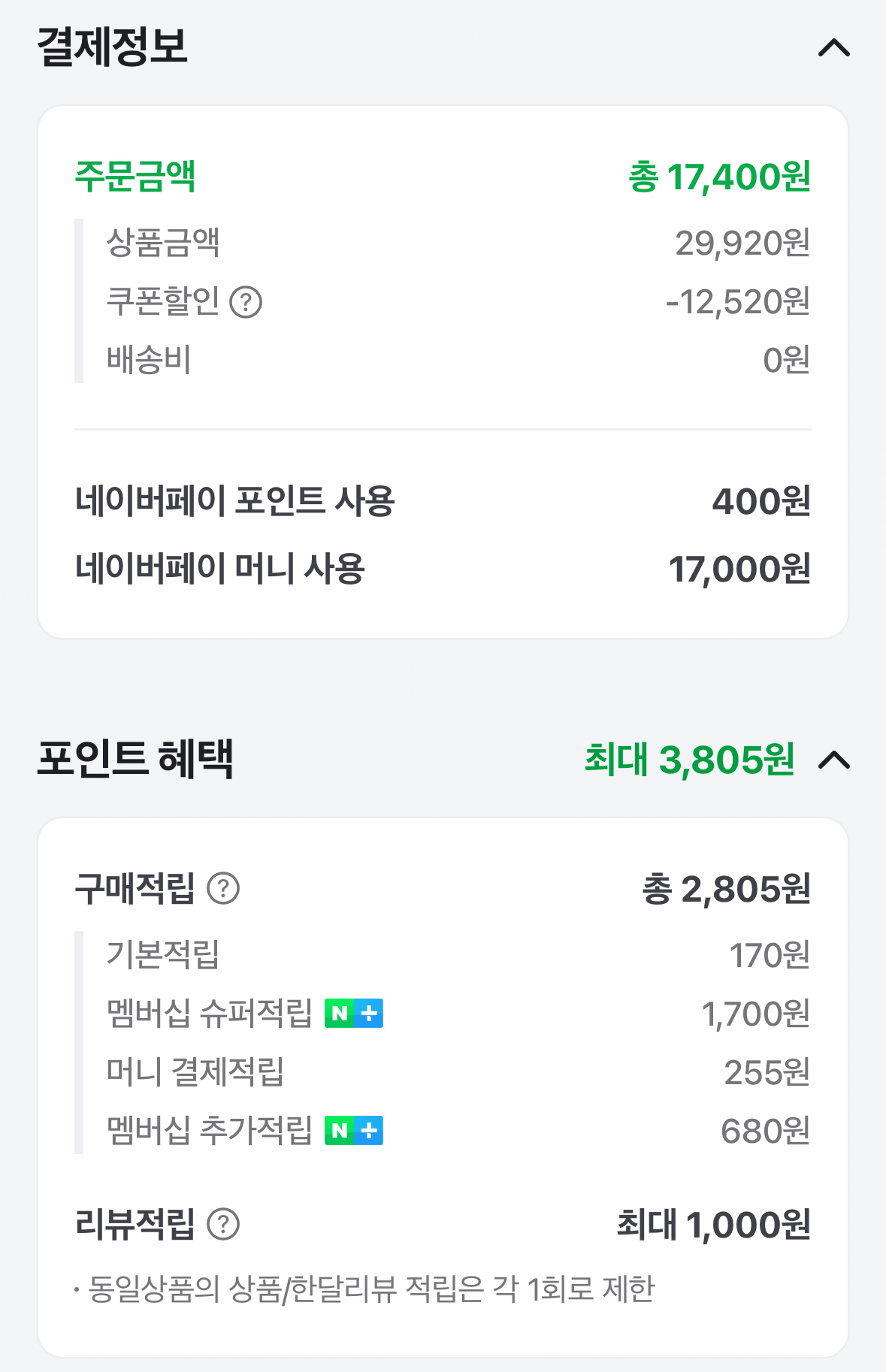This screenshot has height=1372, width=886.
Task: Collapse the 포인트 혜택 section chevron
Action: 833,760
